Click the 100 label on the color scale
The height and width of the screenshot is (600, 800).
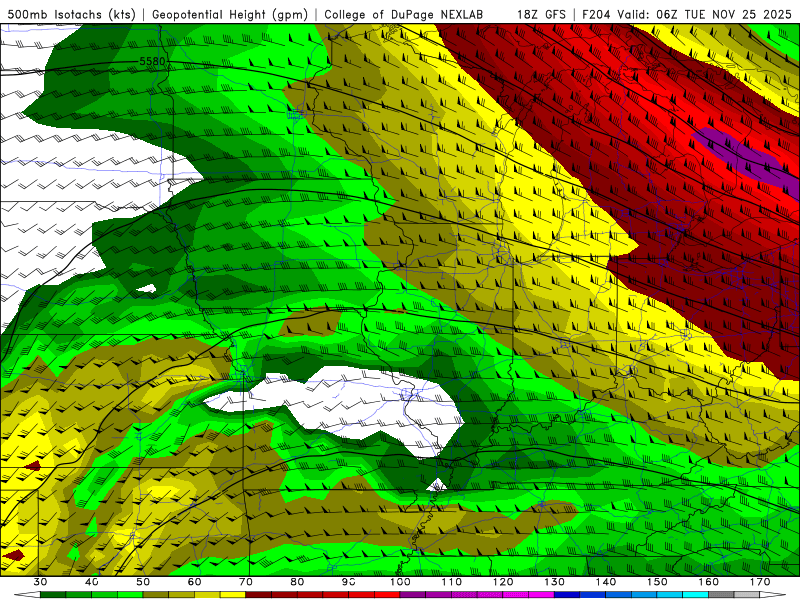pos(400,582)
